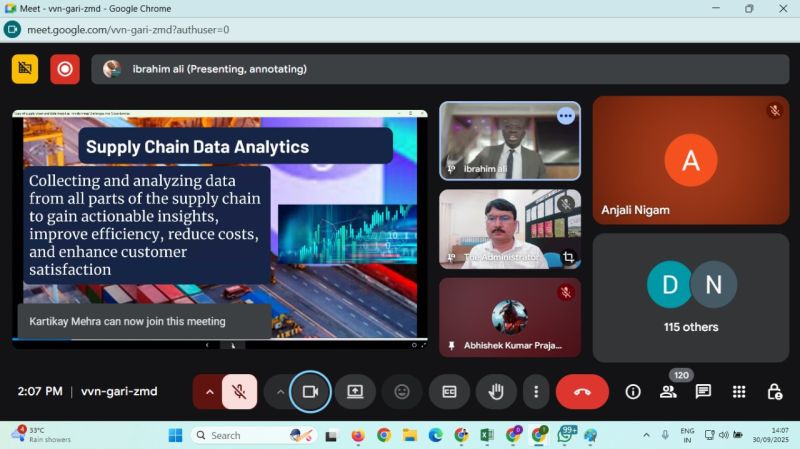This screenshot has width=800, height=449.
Task: Open the activities grid icon
Action: [x=739, y=392]
